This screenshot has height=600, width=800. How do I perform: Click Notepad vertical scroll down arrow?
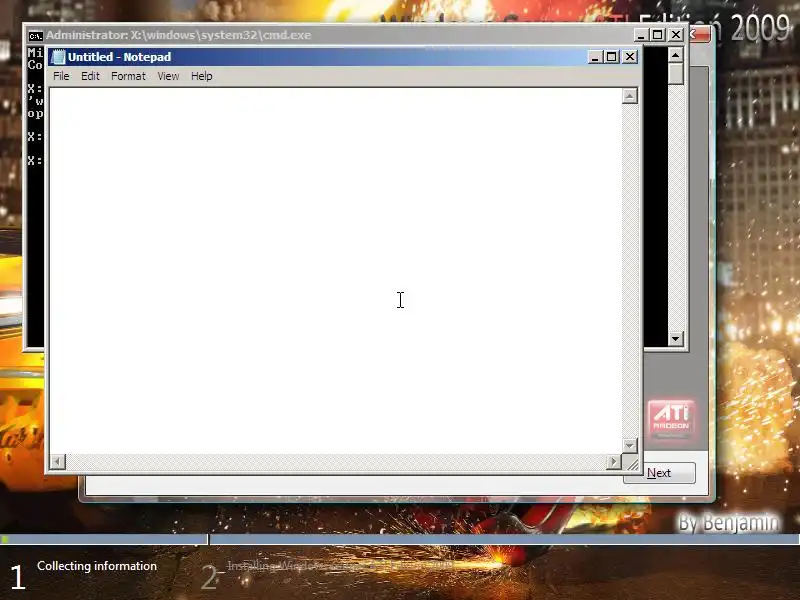coord(630,445)
